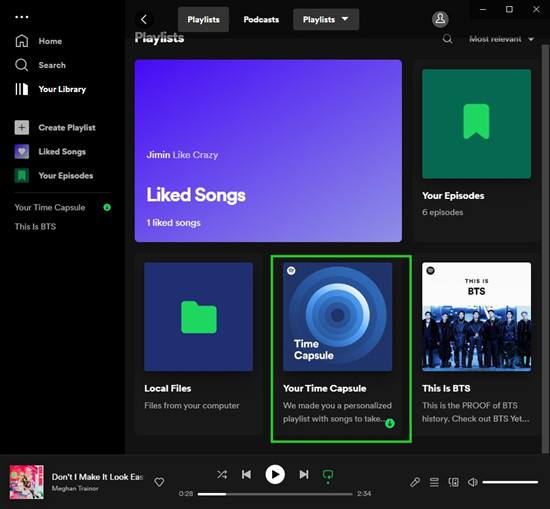Open the three-dot app menu
The image size is (550, 509).
22,17
